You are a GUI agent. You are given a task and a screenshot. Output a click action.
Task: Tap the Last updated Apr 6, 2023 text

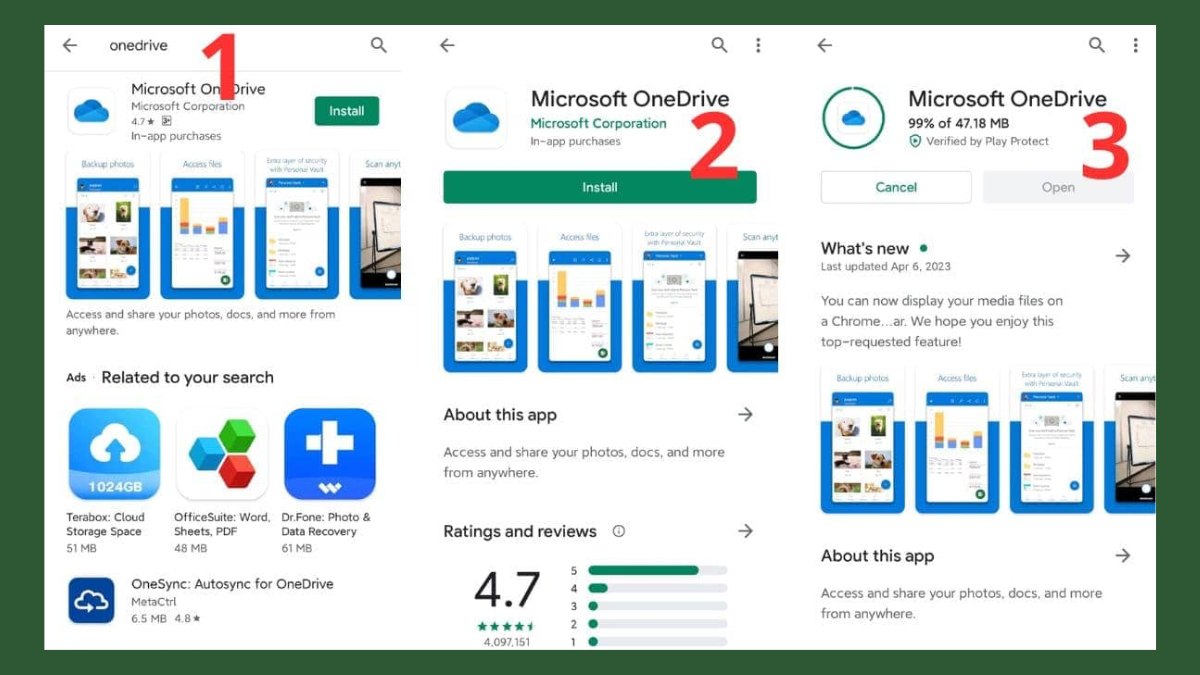(886, 267)
